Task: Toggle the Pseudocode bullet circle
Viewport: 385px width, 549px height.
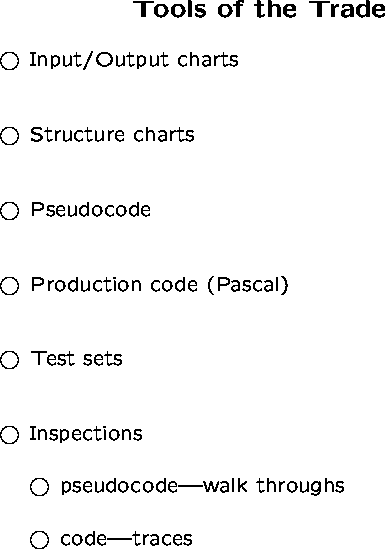Action: [x=9, y=211]
